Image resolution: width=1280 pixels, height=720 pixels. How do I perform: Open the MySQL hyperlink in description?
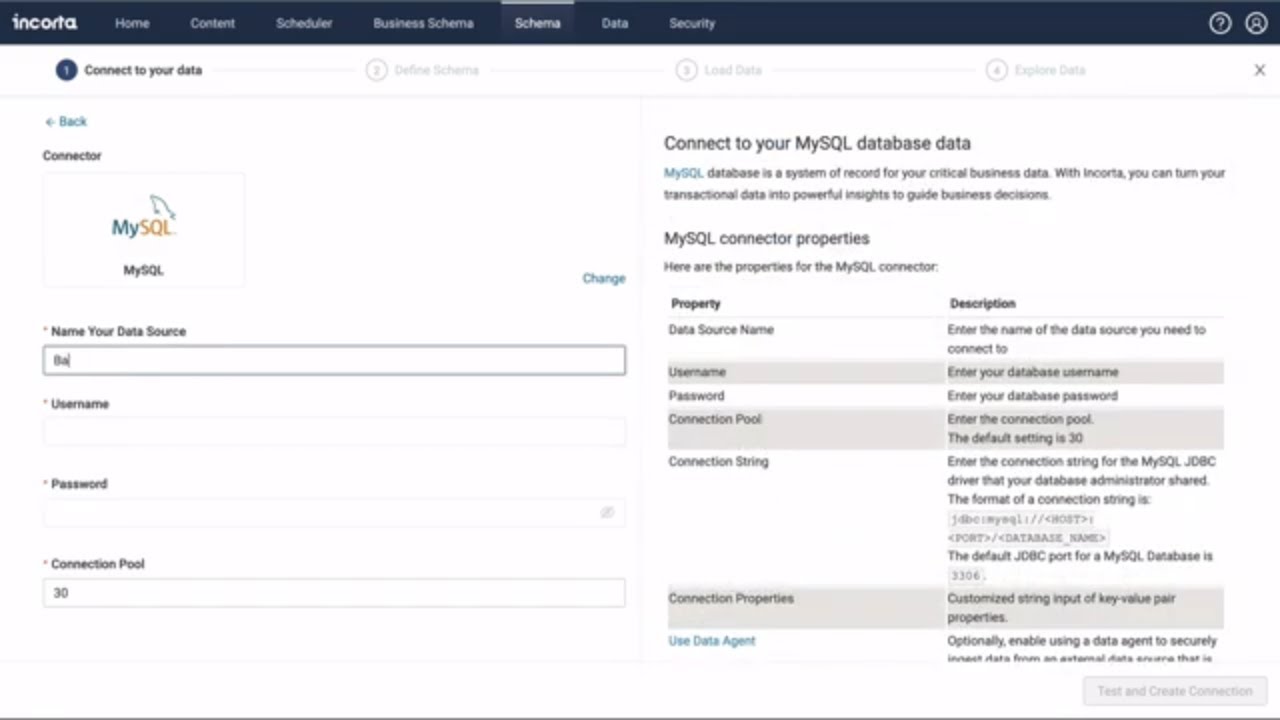[684, 173]
